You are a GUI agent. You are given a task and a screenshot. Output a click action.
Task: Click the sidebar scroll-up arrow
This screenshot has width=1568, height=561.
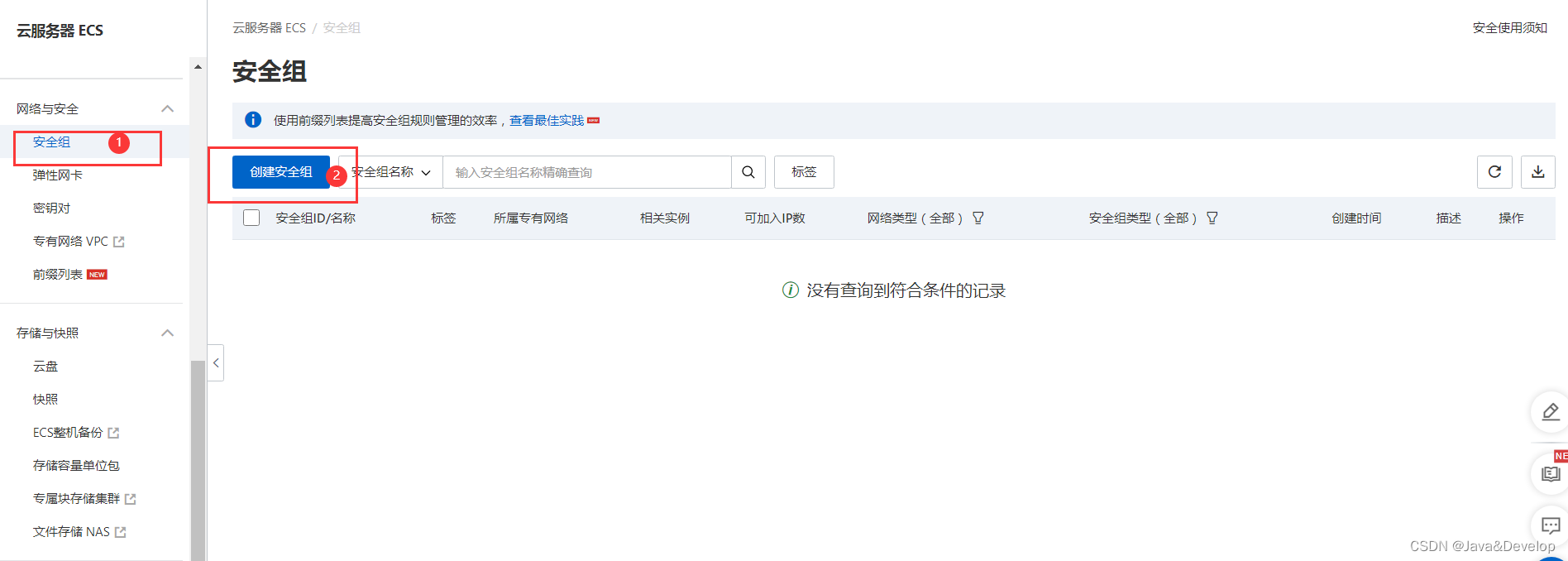[198, 67]
